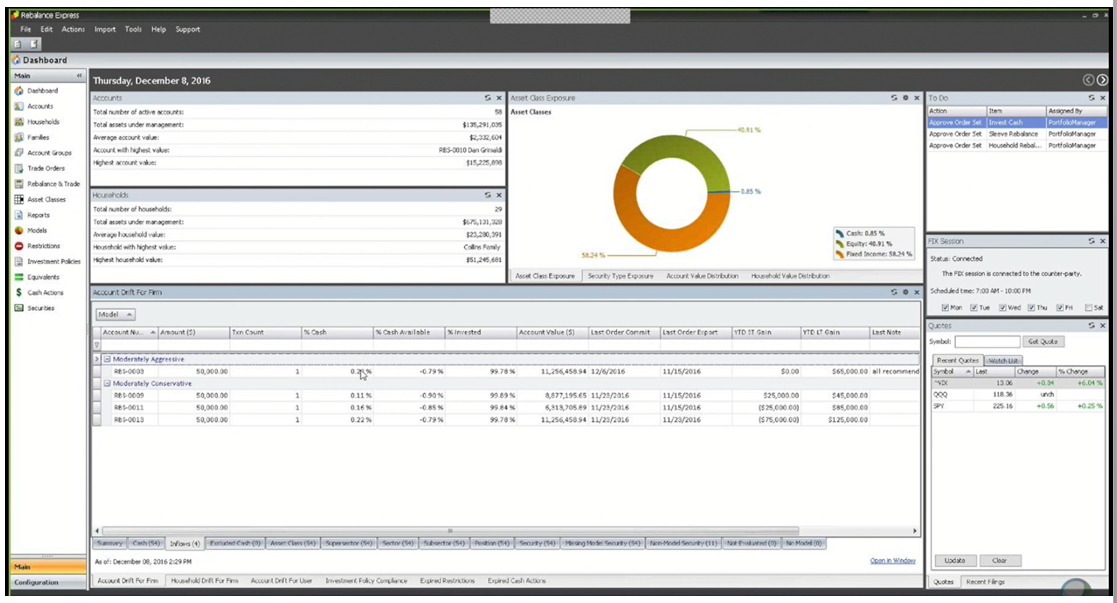1117x603 pixels.
Task: Toggle the Thu schedule checkbox
Action: coord(1031,308)
